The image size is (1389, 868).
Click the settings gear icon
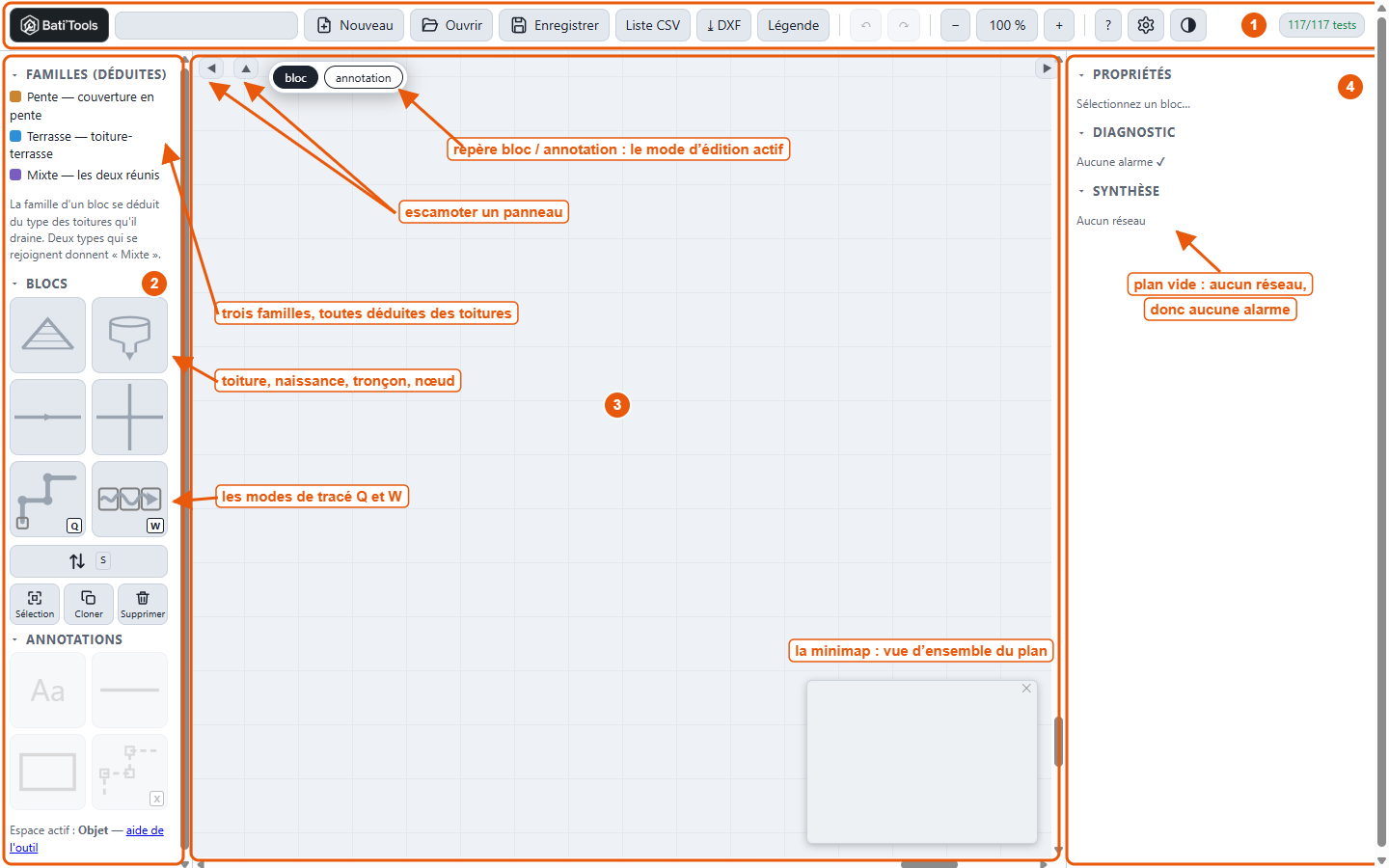click(1146, 25)
